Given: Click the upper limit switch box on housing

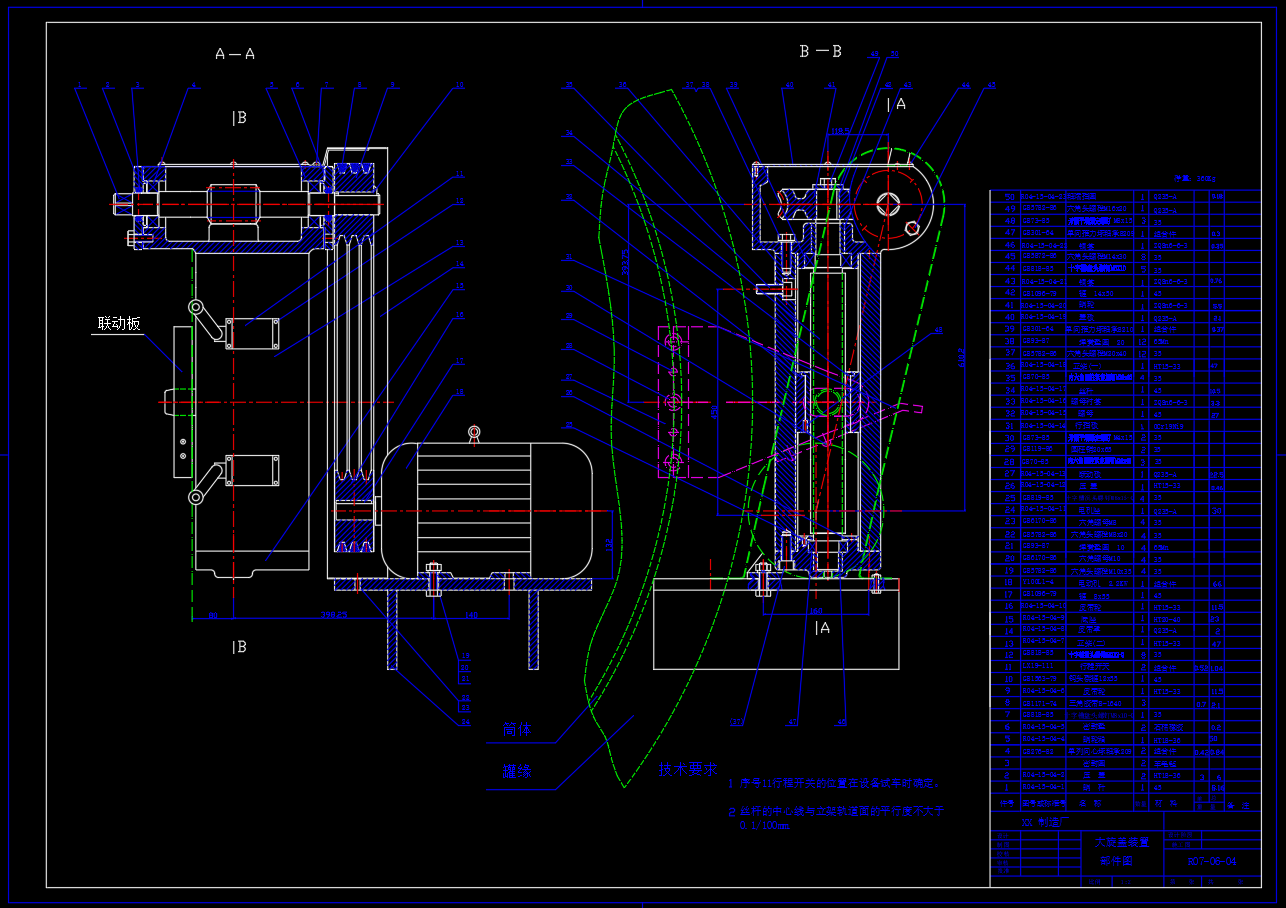Looking at the screenshot, I should click(x=251, y=334).
